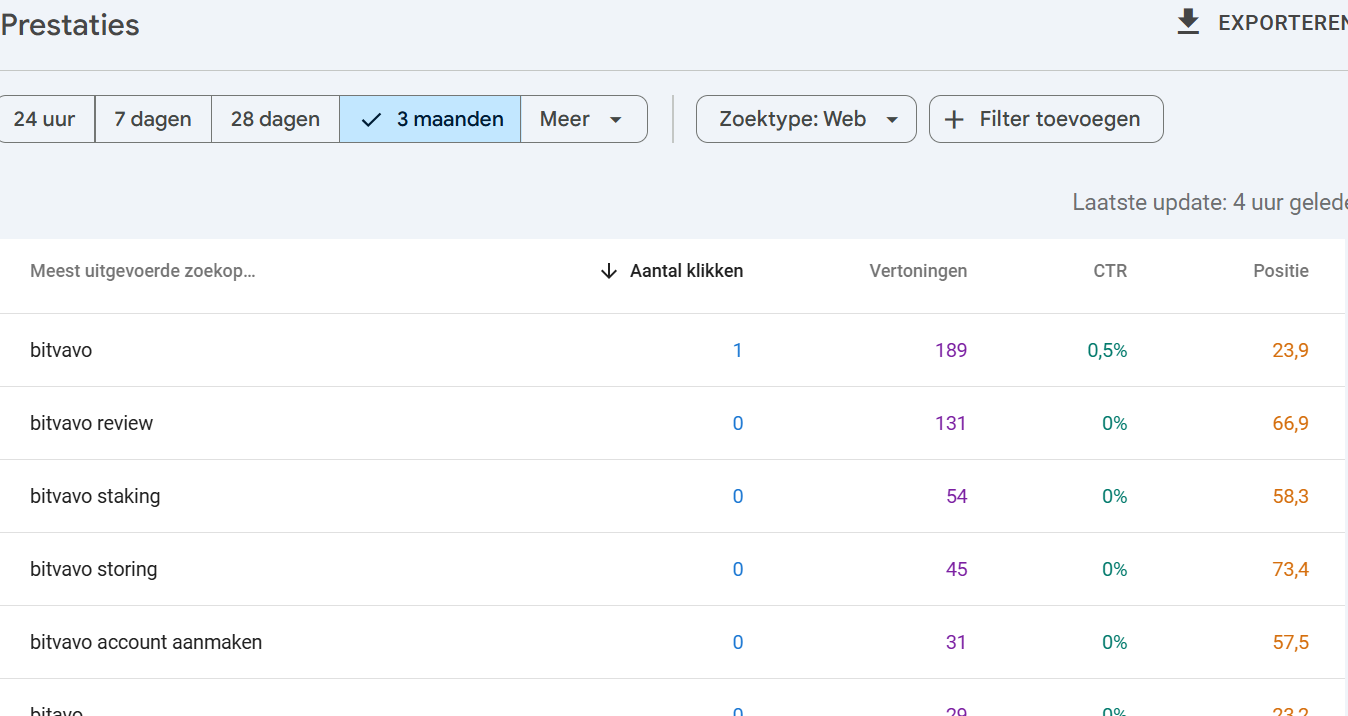Select the 3 maanden date range
Screen dimensions: 1348x716
(430, 119)
